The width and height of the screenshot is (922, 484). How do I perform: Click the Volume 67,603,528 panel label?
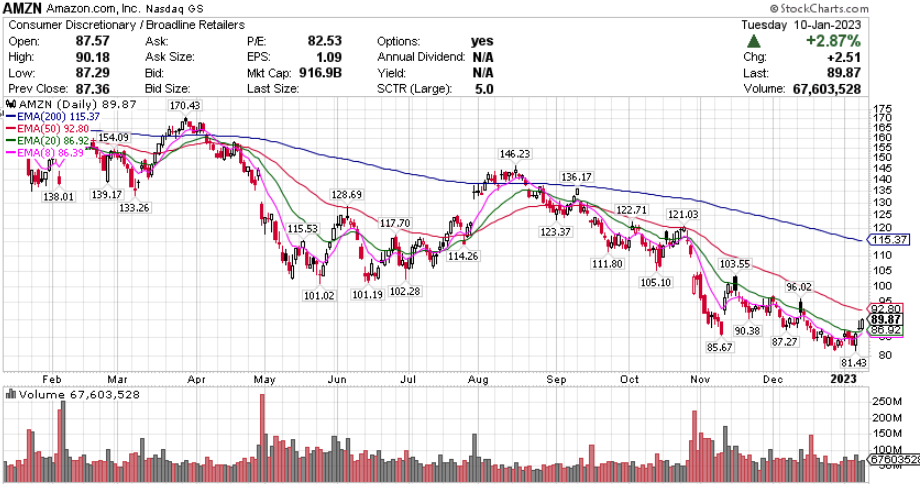click(x=73, y=395)
